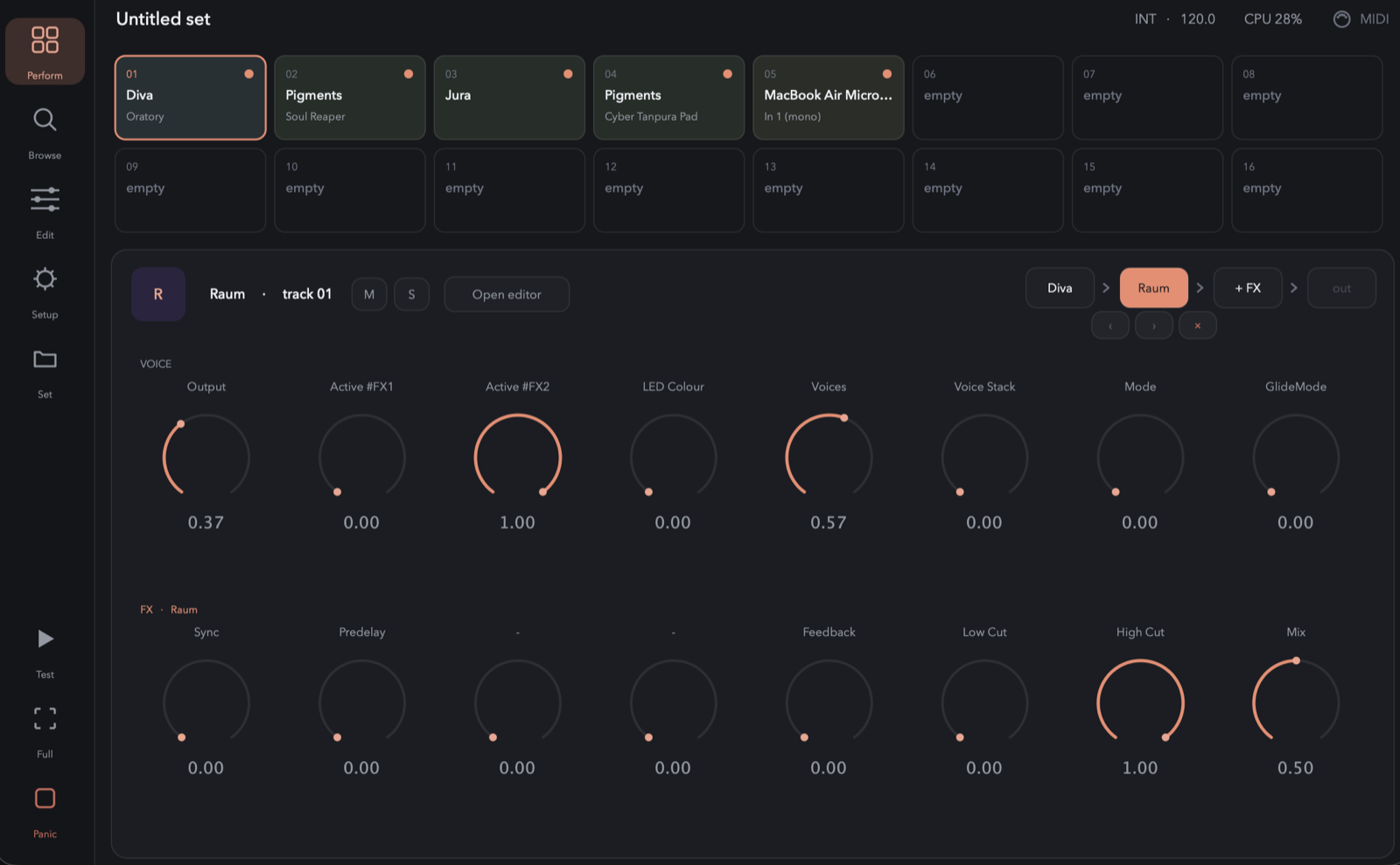This screenshot has height=865, width=1400.
Task: Click empty slot 07
Action: [1147, 98]
